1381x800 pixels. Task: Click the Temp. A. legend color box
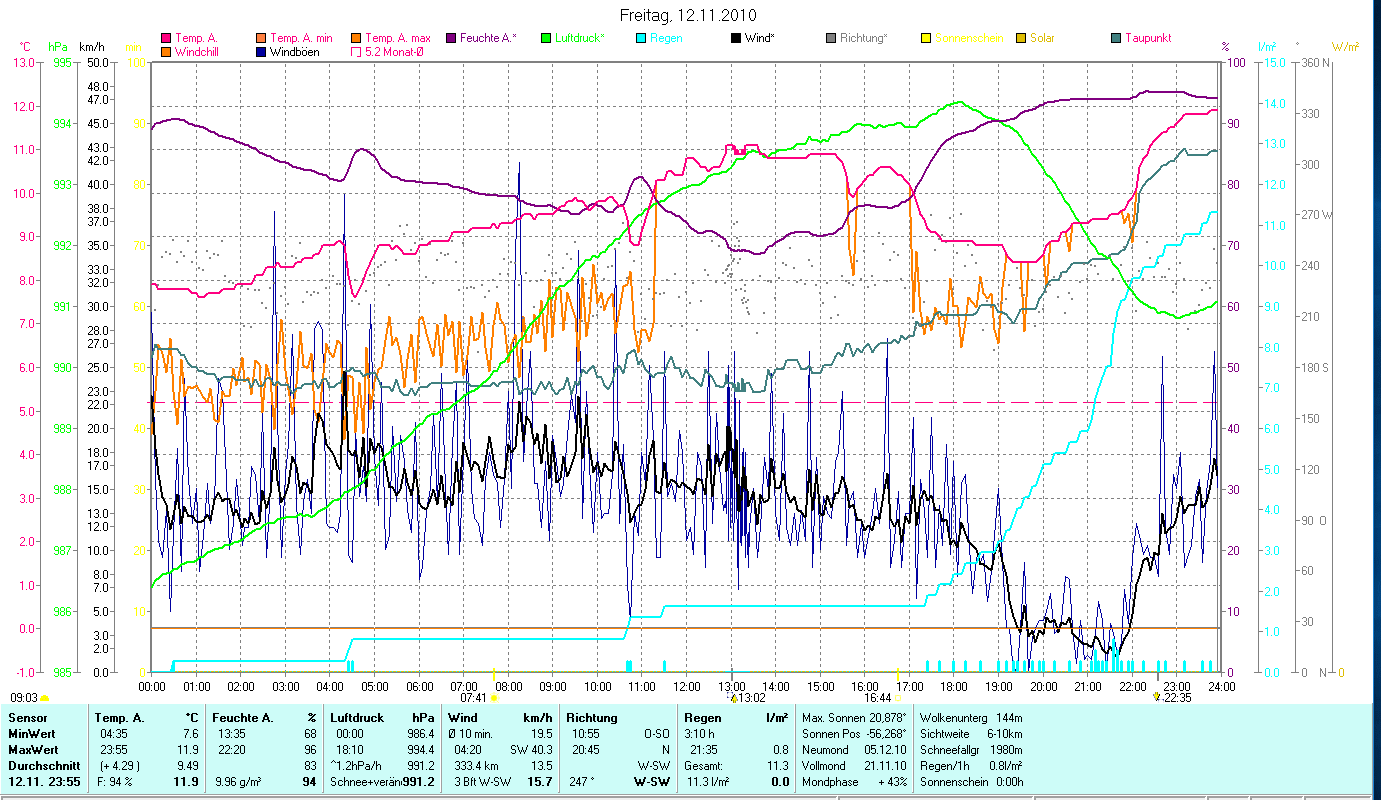pyautogui.click(x=166, y=38)
